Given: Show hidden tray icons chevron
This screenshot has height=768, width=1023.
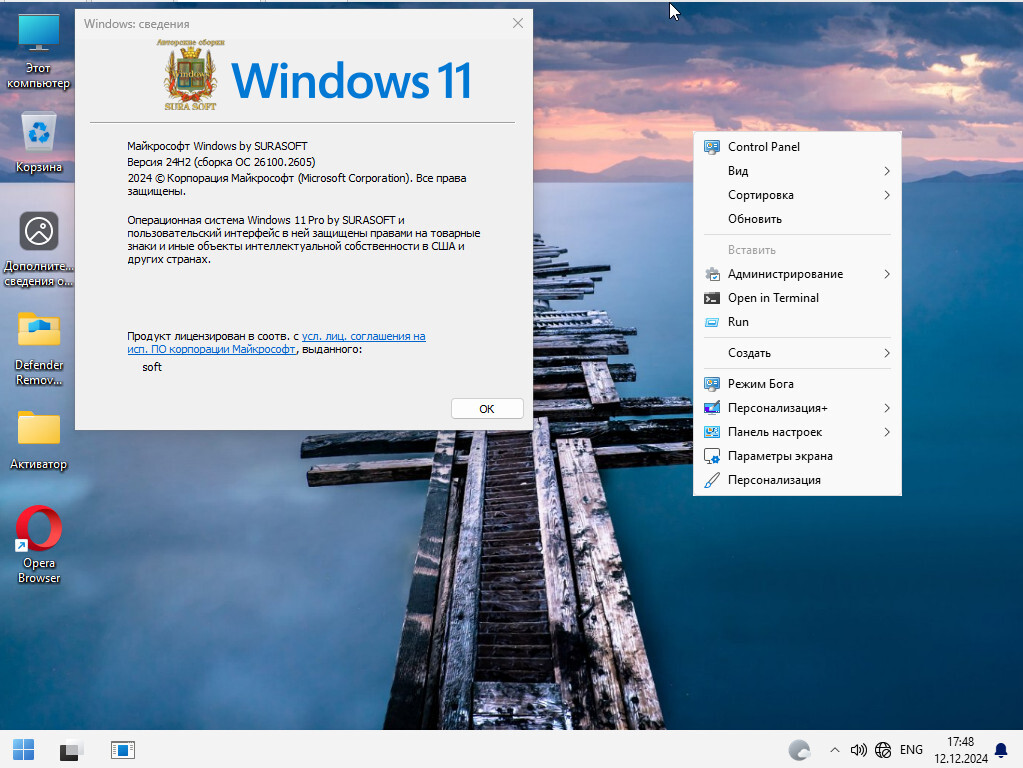Looking at the screenshot, I should coord(834,750).
